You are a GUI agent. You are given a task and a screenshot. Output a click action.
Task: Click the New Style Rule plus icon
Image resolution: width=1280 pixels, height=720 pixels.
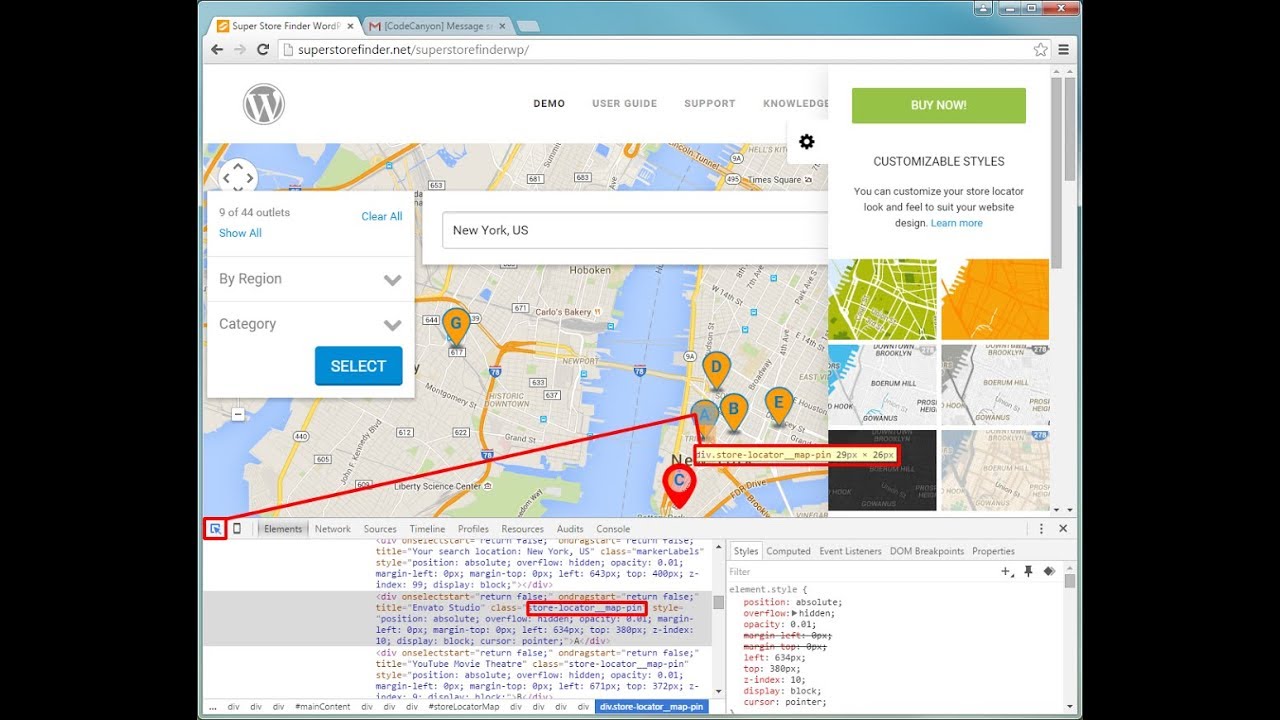tap(1006, 571)
